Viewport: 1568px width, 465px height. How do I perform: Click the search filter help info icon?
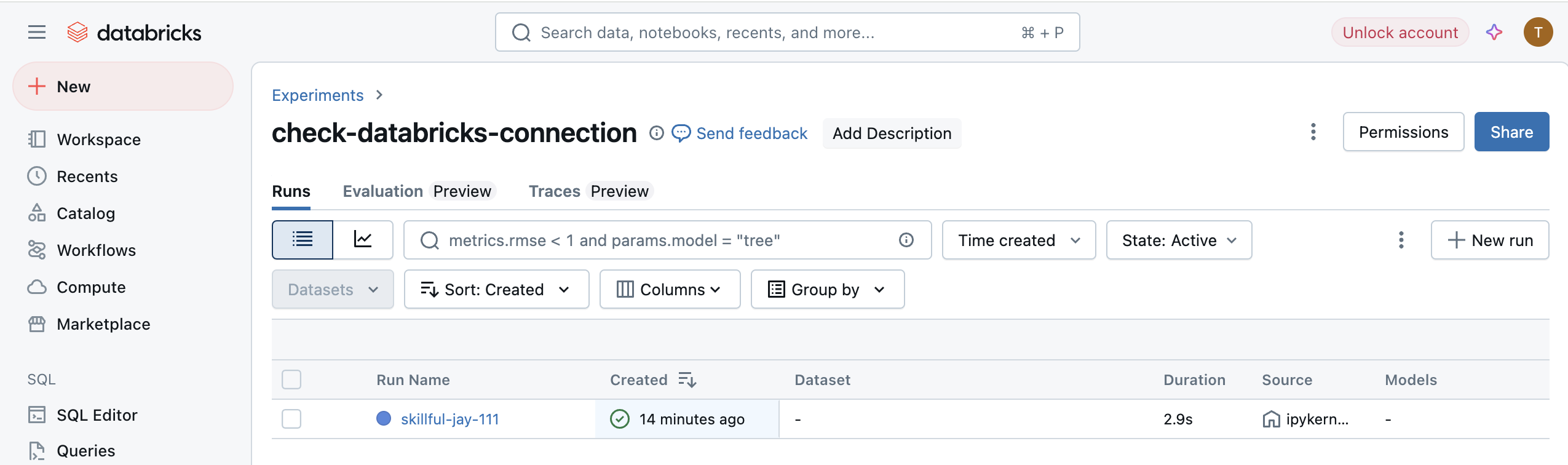tap(906, 240)
